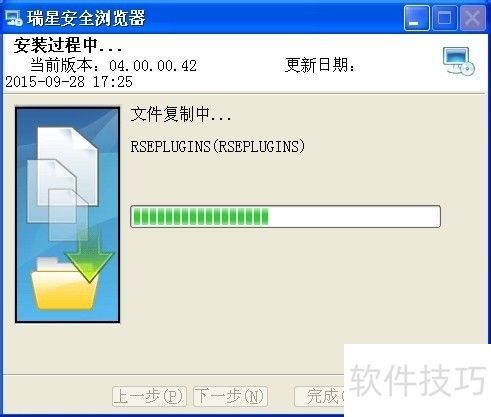Click the 上一步(P) button

(x=149, y=396)
